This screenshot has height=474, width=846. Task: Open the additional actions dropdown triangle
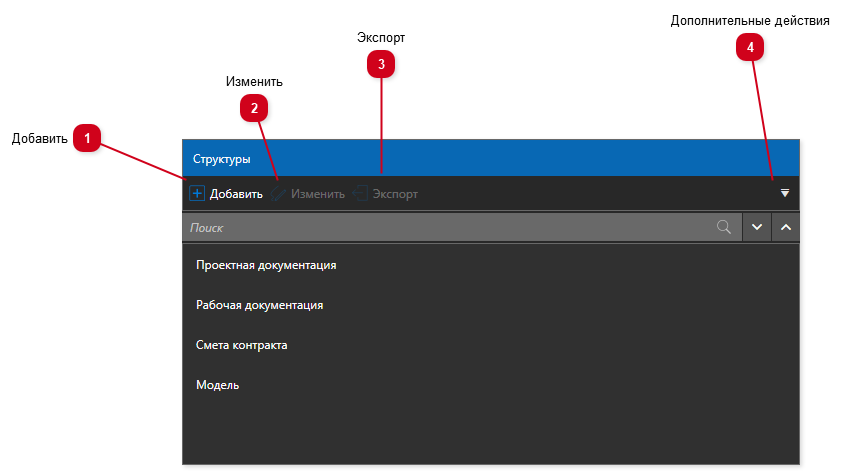[x=785, y=193]
